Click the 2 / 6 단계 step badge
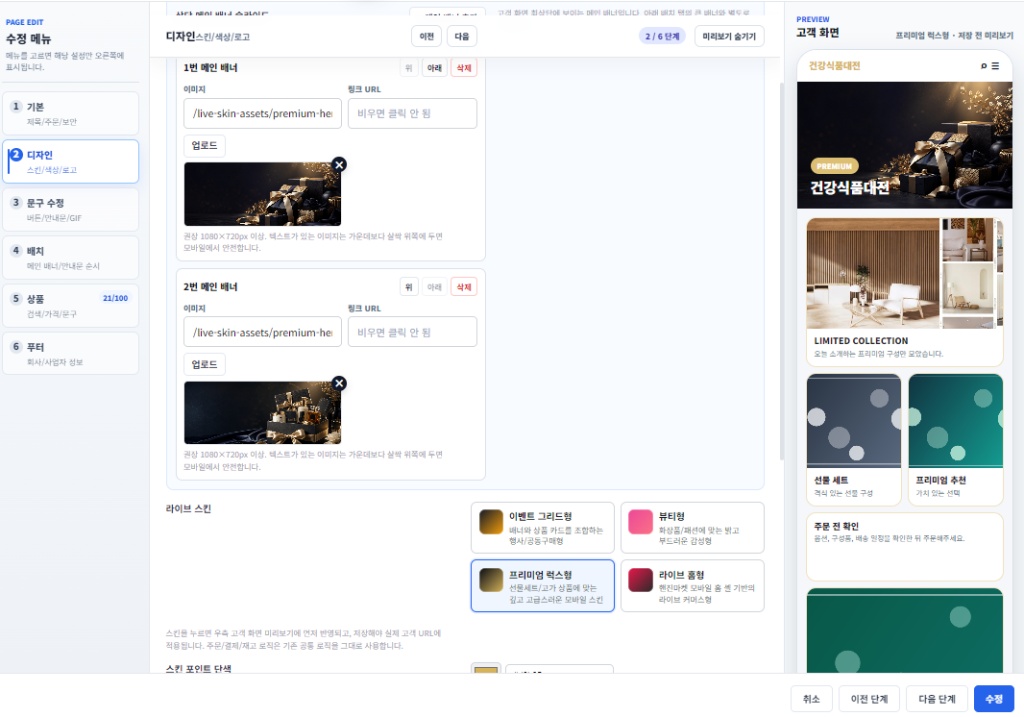Image resolution: width=1024 pixels, height=717 pixels. point(662,37)
